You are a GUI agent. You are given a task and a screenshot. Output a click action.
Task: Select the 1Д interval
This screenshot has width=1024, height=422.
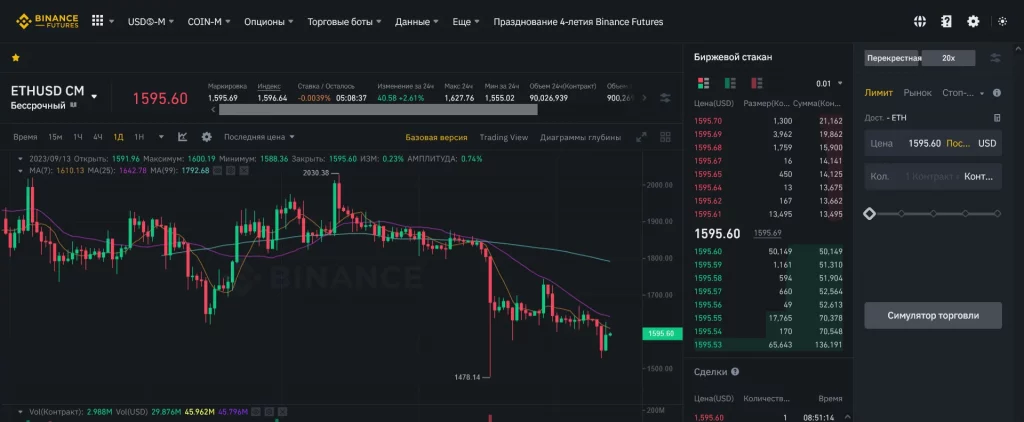tap(118, 137)
